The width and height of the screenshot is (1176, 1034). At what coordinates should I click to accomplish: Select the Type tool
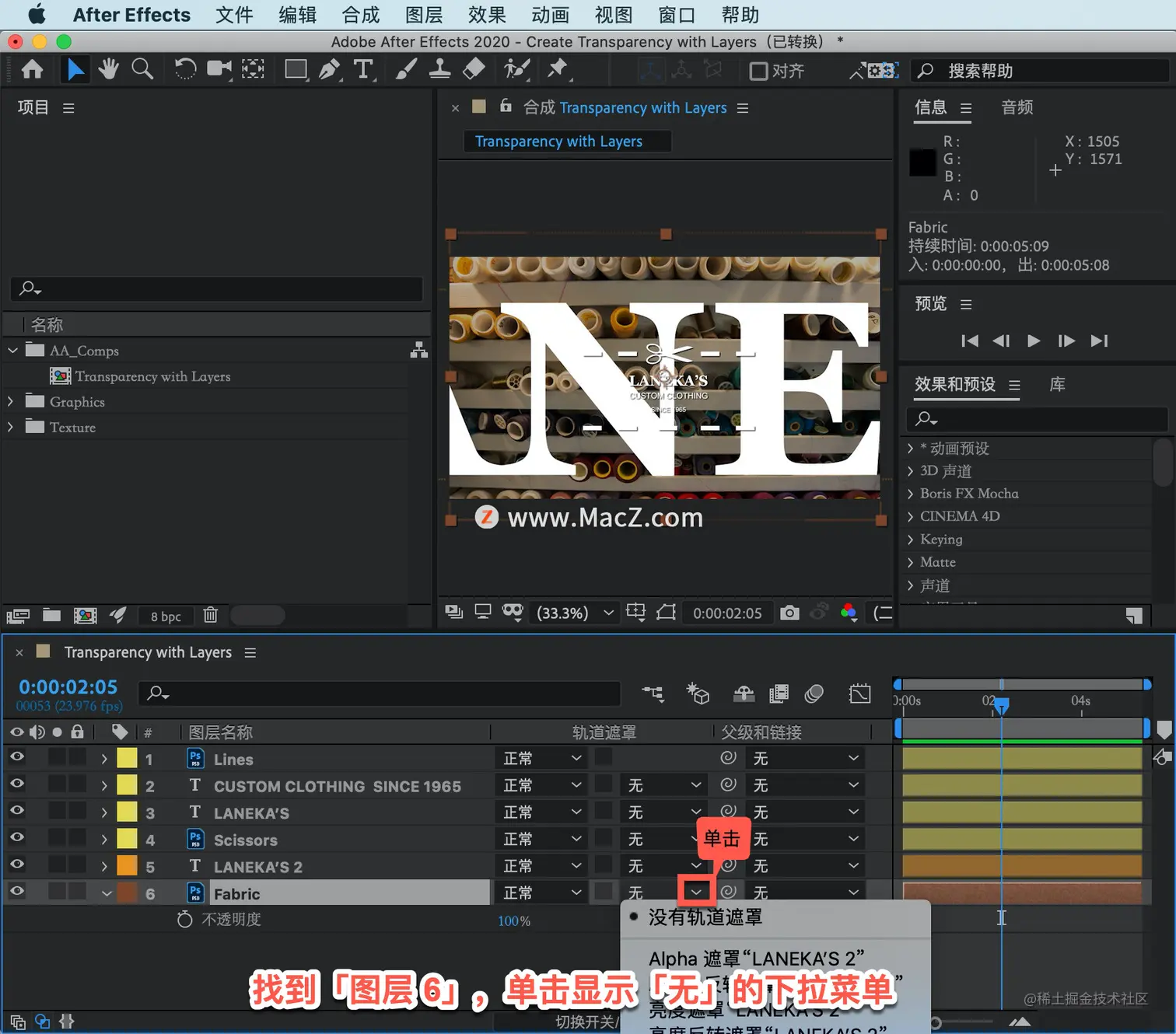tap(363, 69)
